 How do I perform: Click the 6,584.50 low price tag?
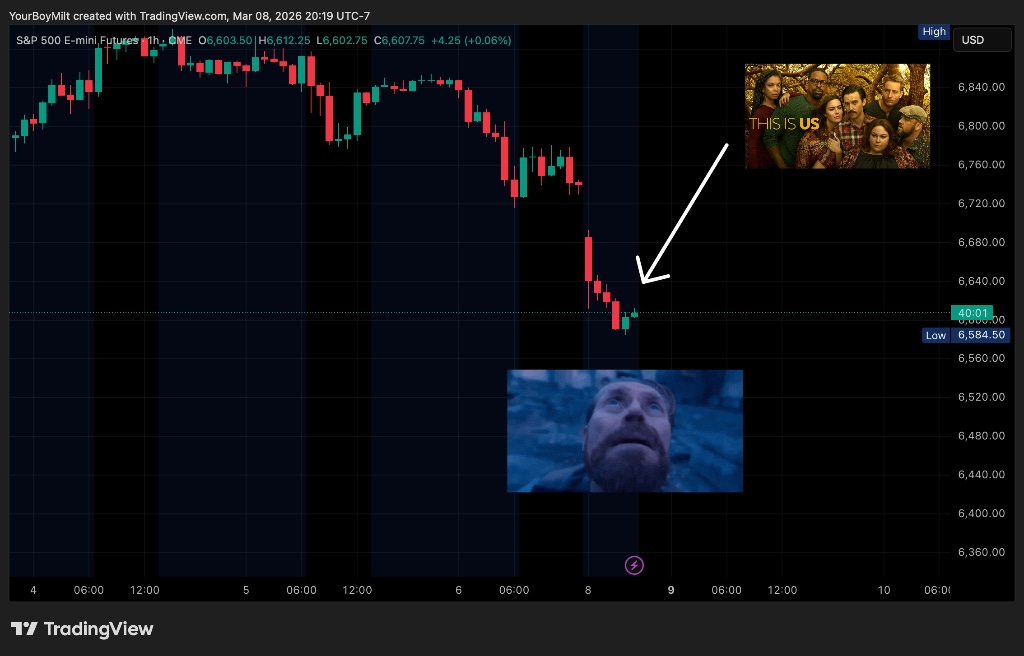pos(980,335)
